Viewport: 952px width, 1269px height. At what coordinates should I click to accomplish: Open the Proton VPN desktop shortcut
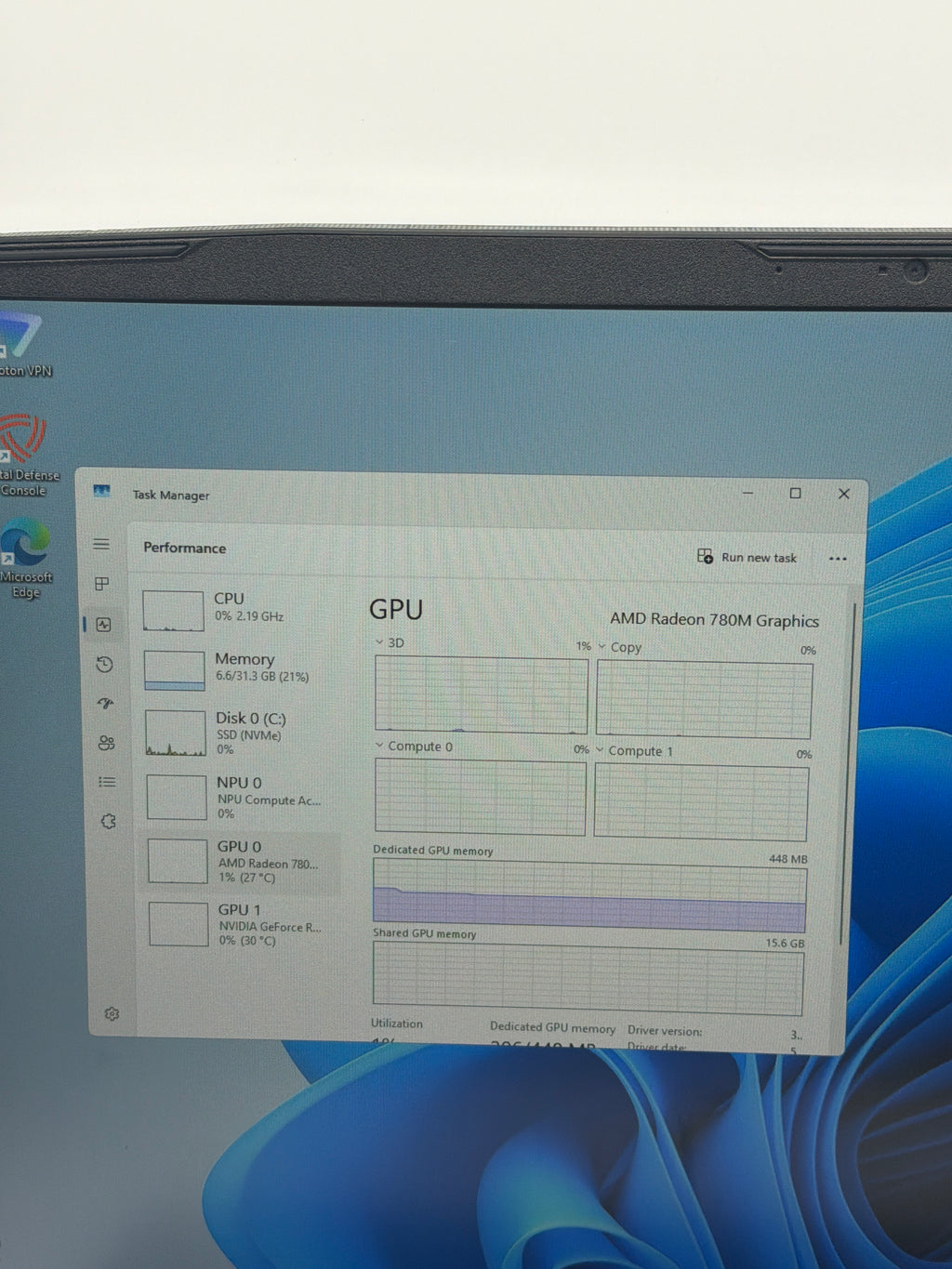pos(23,346)
